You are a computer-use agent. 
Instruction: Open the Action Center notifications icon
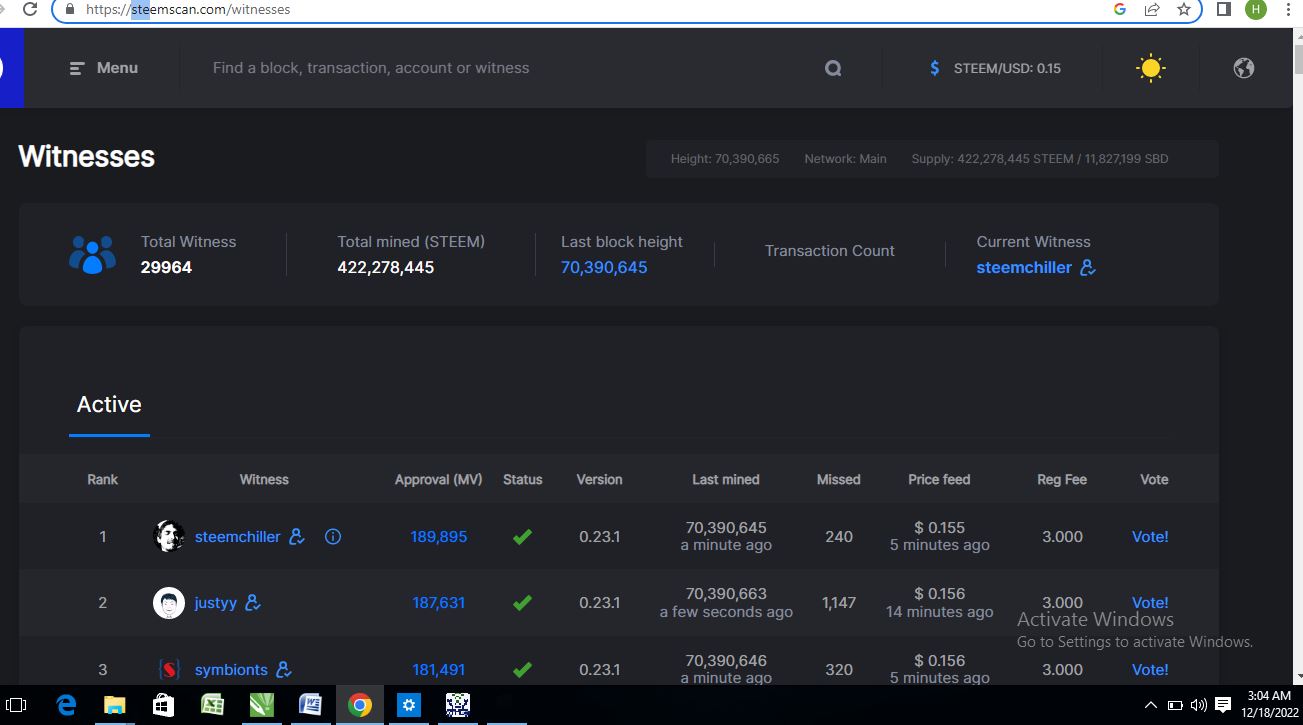pyautogui.click(x=1222, y=705)
